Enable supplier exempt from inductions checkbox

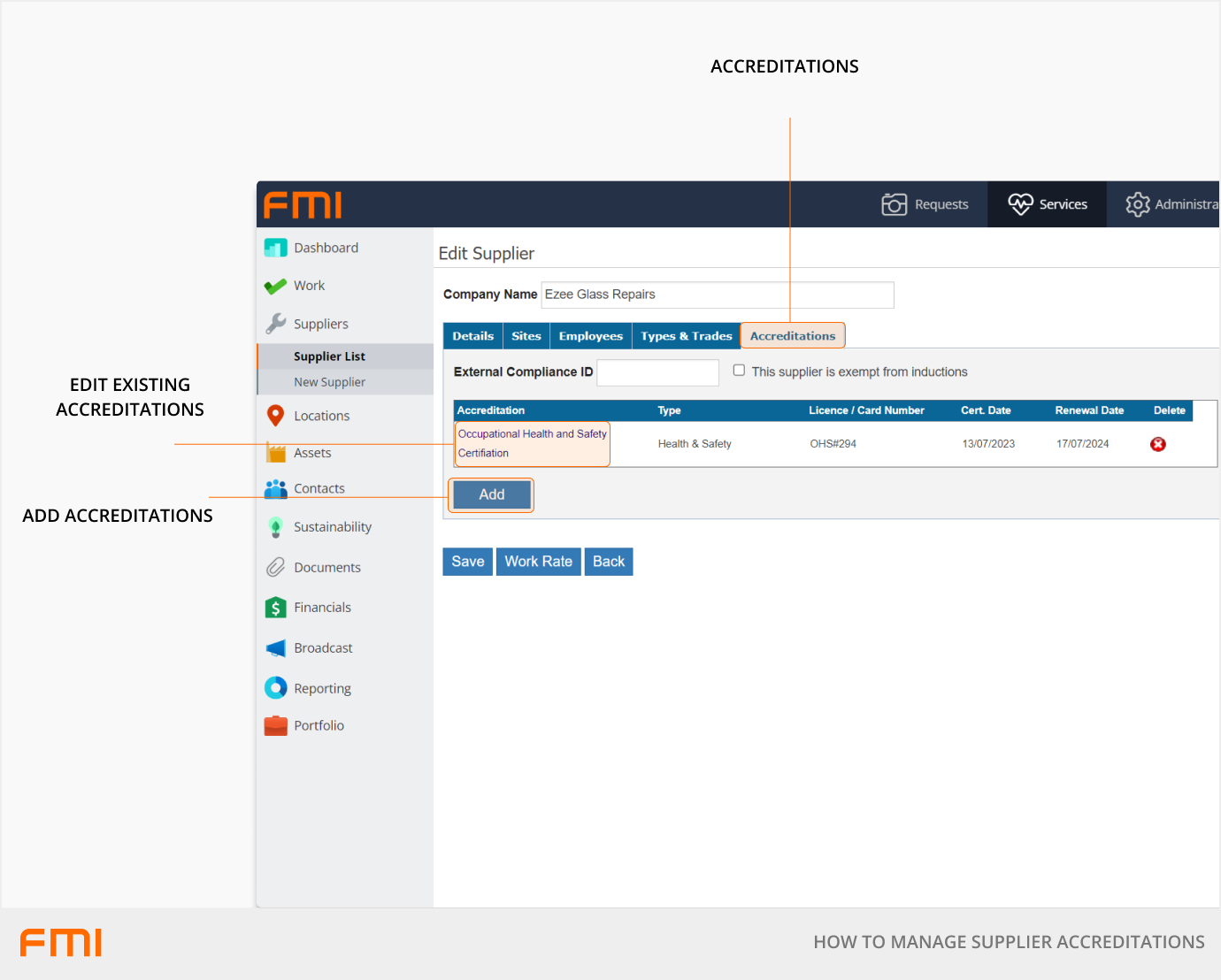point(739,371)
